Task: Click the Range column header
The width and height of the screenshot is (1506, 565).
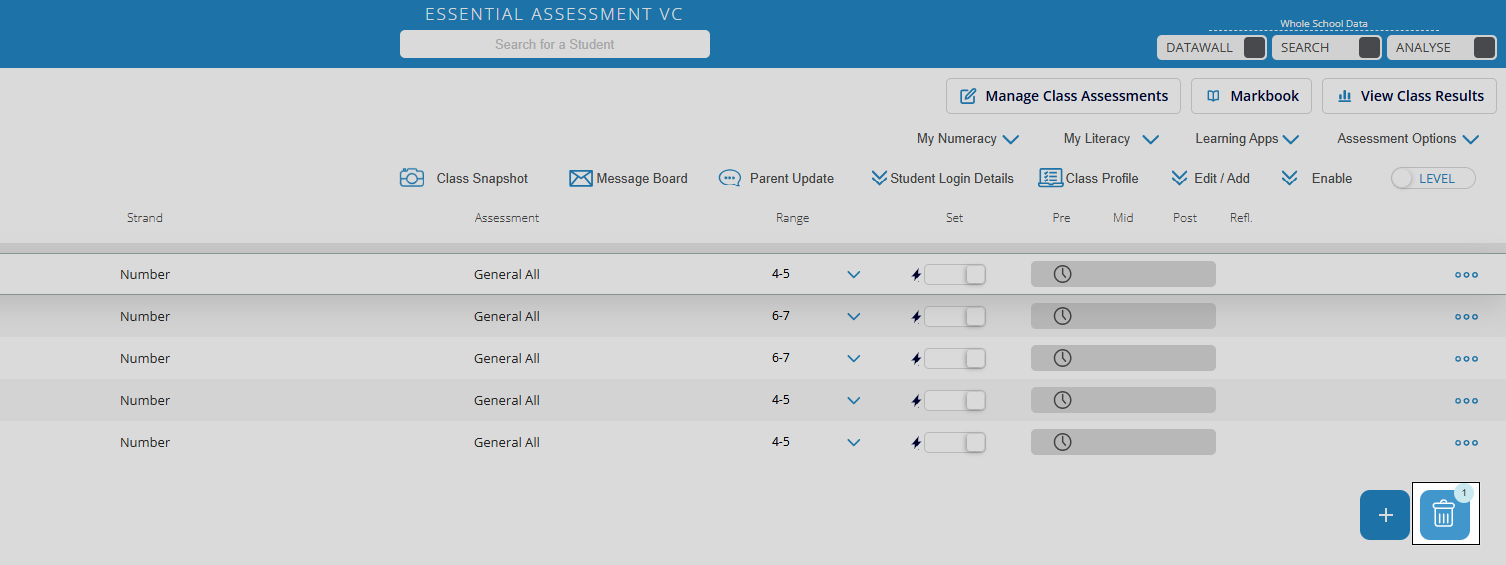Action: pyautogui.click(x=793, y=218)
